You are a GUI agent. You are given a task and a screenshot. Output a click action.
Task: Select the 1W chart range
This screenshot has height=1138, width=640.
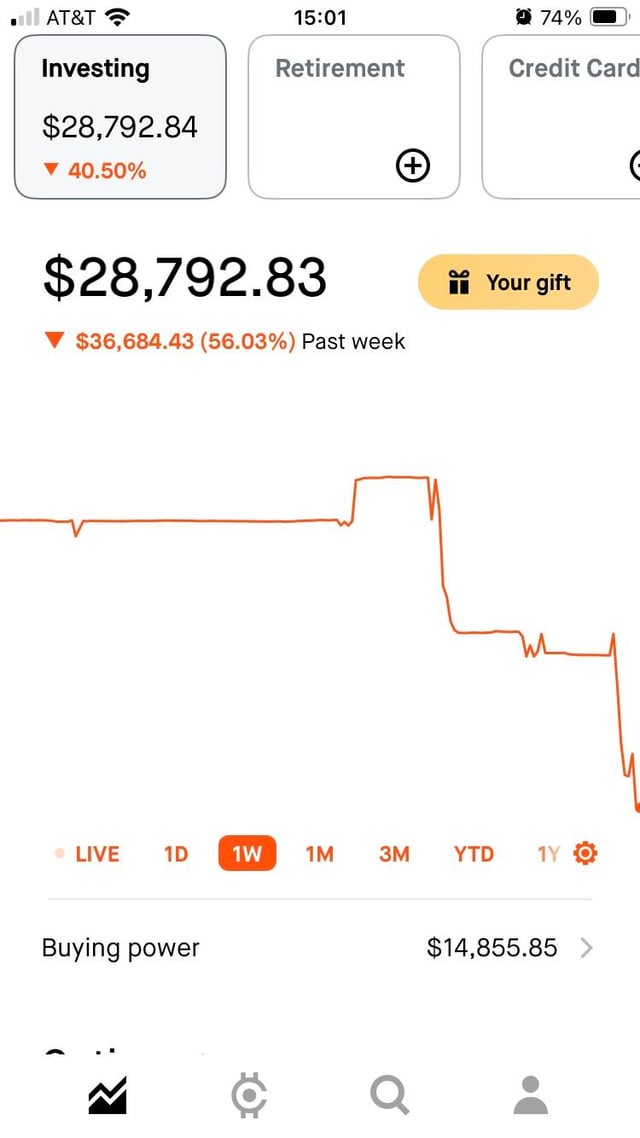coord(246,854)
